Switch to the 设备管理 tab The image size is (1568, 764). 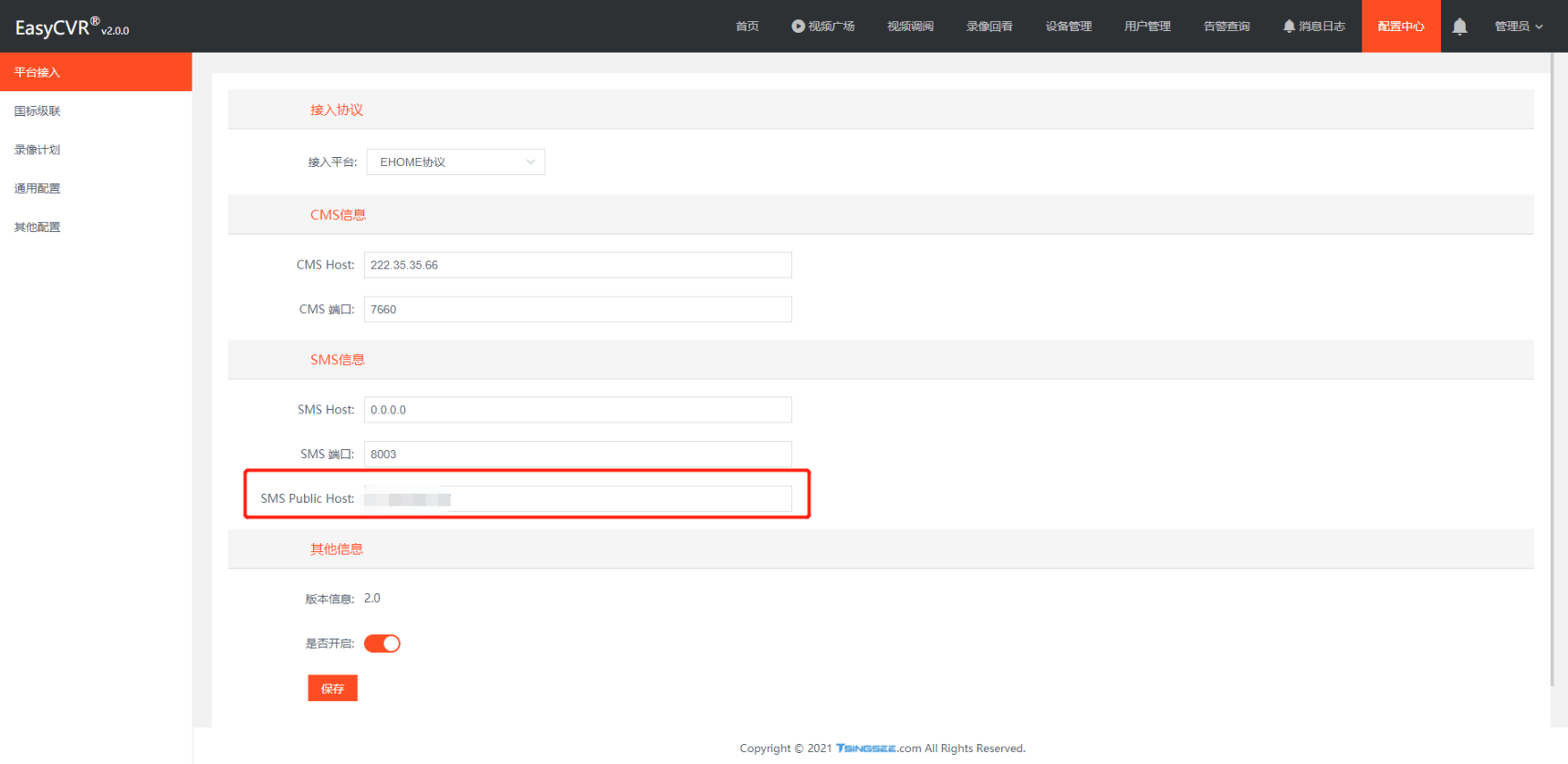pyautogui.click(x=1068, y=26)
